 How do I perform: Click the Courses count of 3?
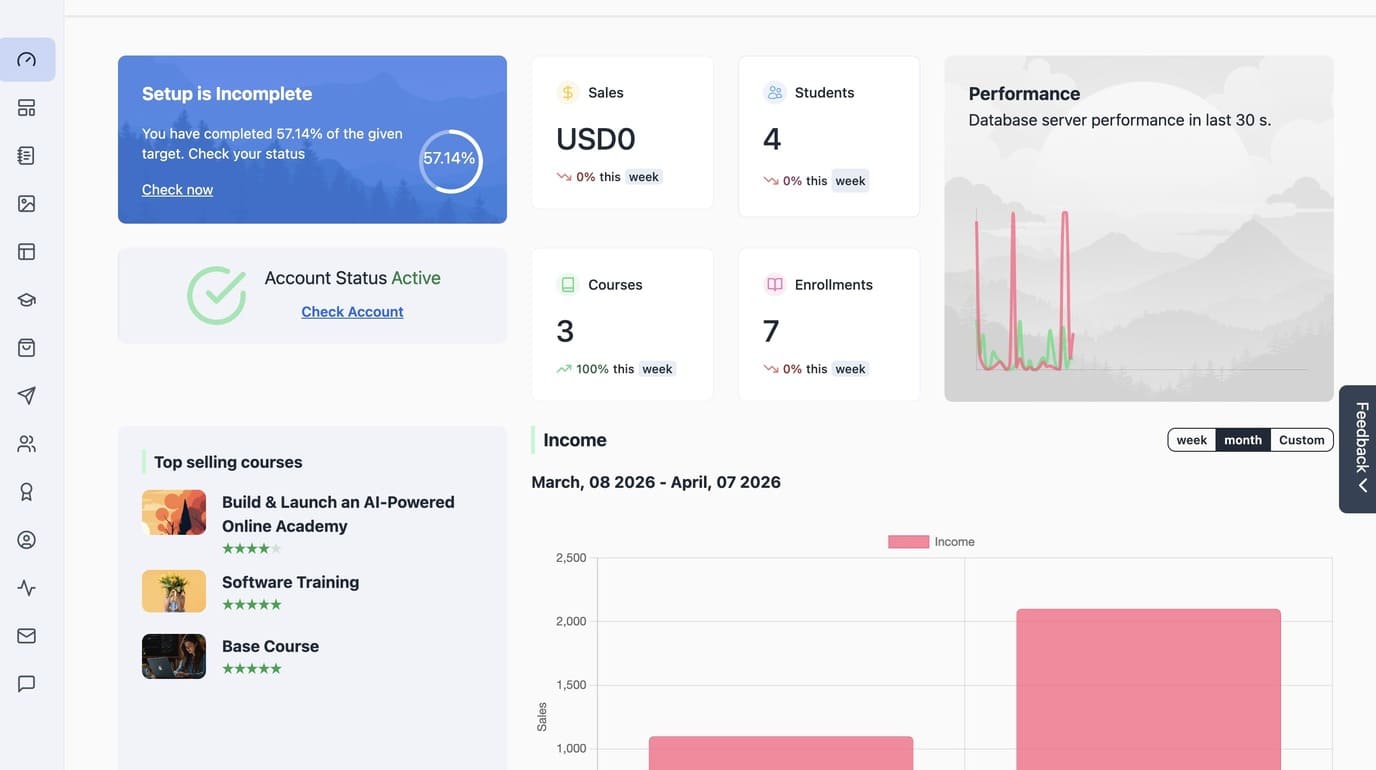pyautogui.click(x=565, y=331)
